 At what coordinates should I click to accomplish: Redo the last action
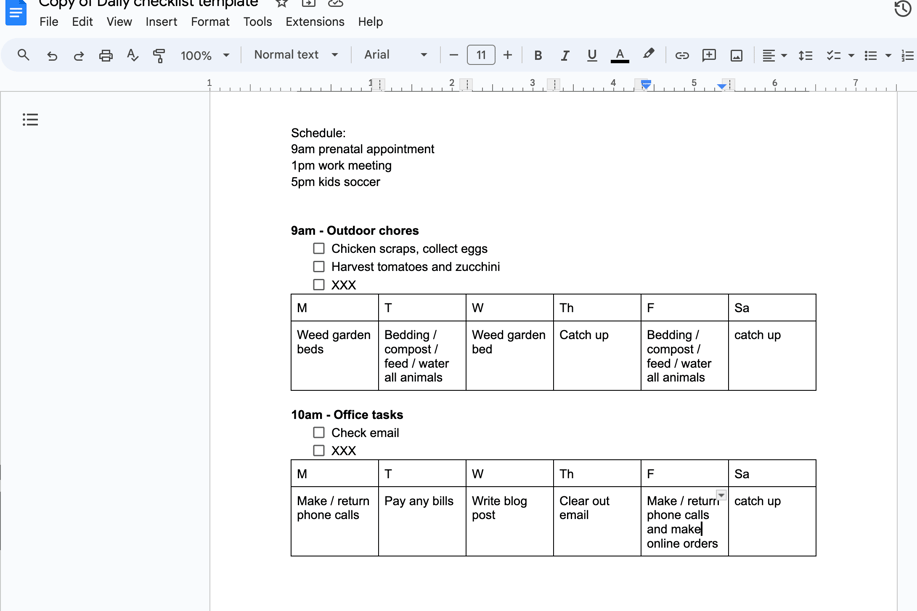[78, 56]
